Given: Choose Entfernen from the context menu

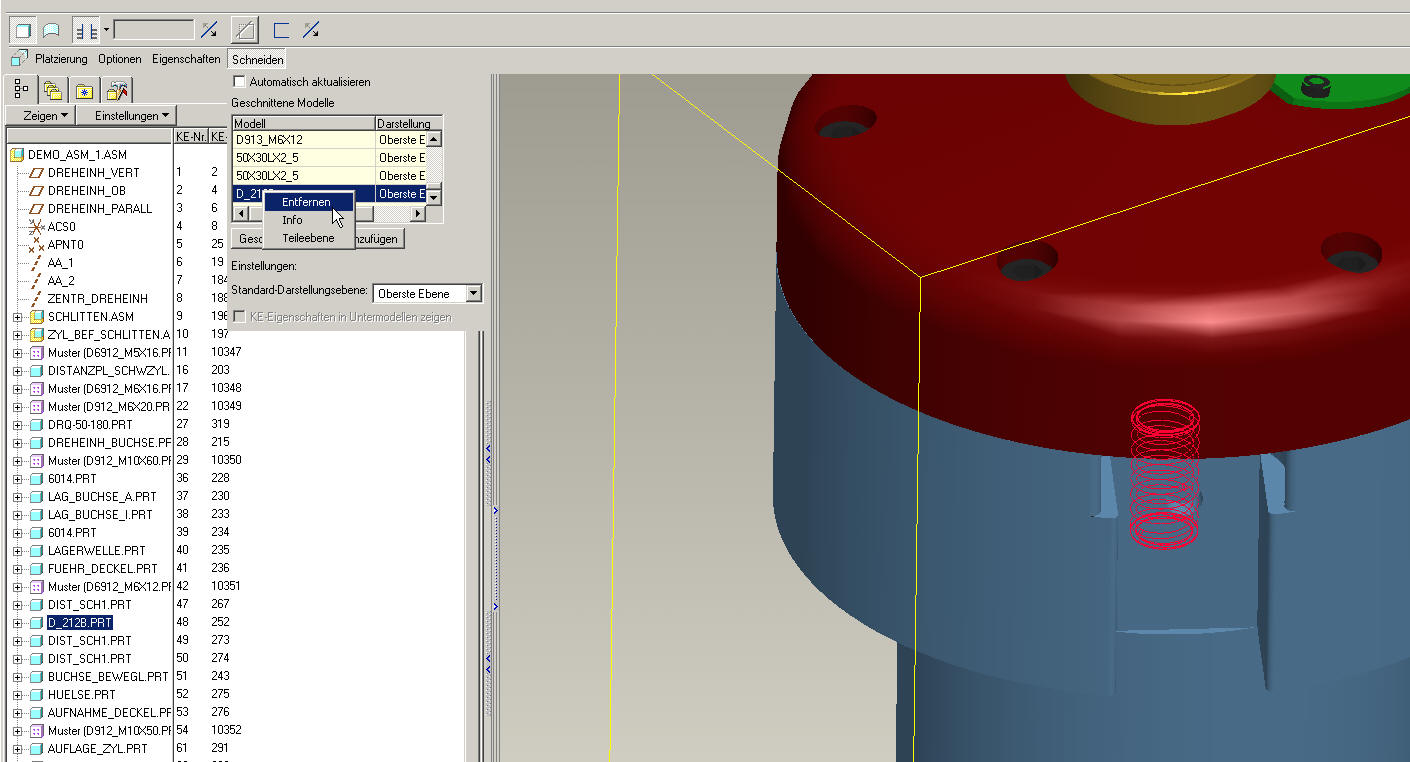Looking at the screenshot, I should (x=306, y=202).
